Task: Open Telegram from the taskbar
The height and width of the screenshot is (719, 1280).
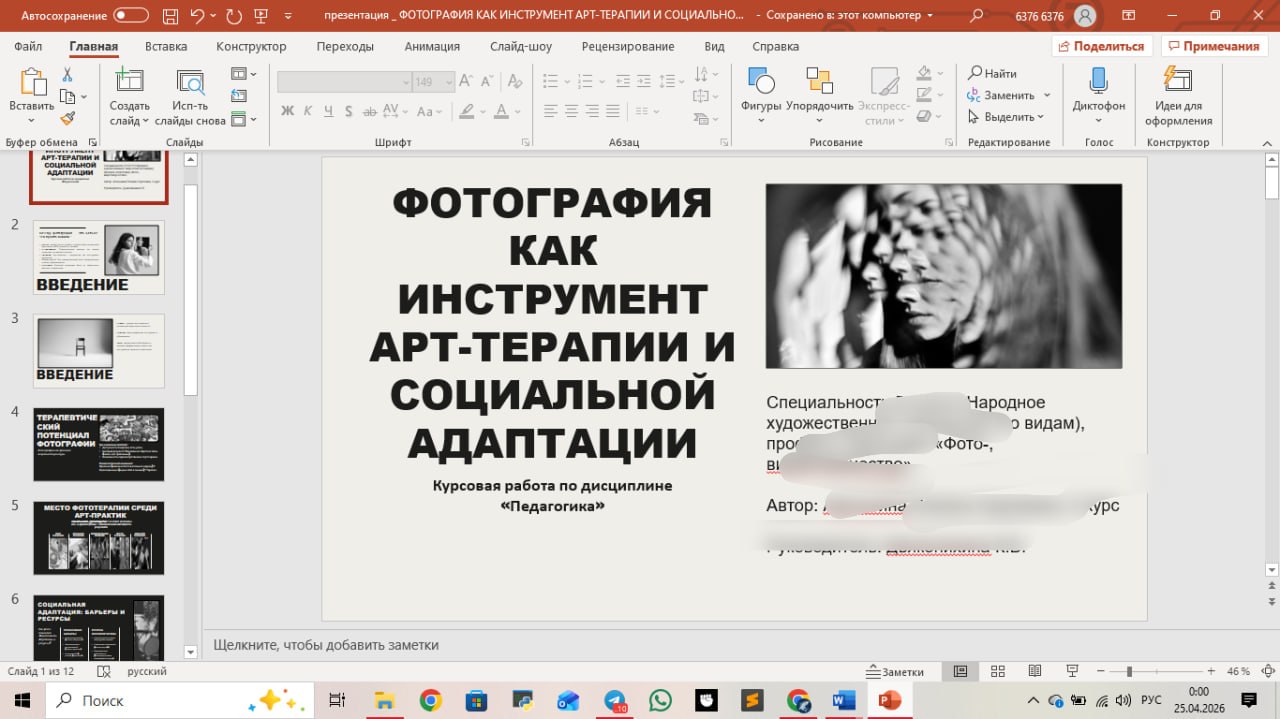Action: pos(615,700)
